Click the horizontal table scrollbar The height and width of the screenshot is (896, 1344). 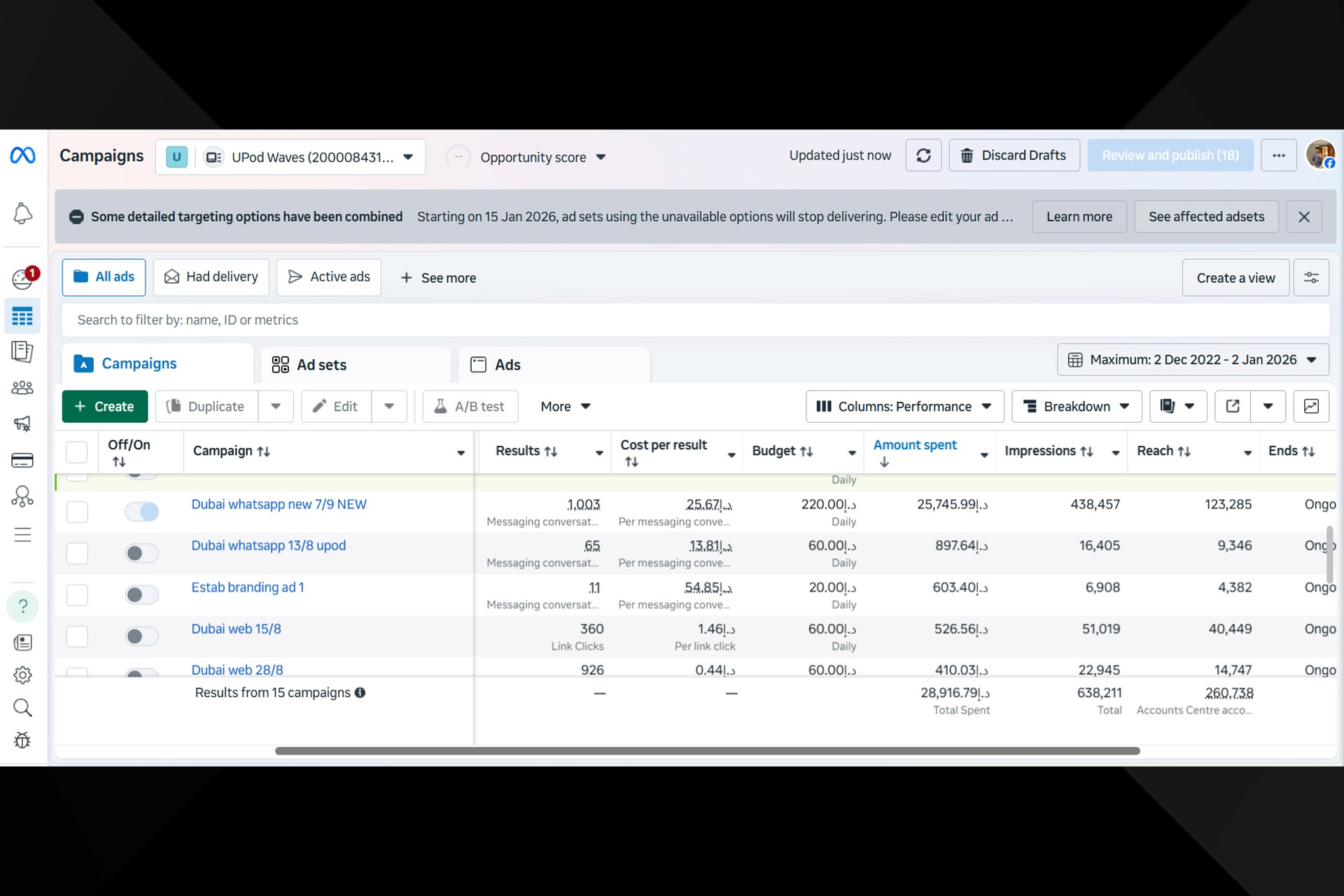(x=707, y=751)
